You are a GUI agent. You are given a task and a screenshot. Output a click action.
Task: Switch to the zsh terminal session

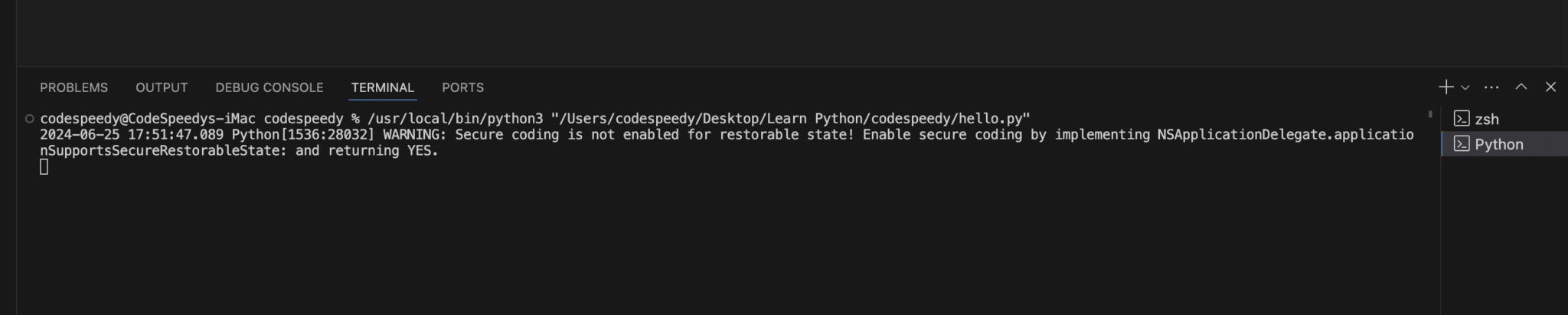click(1504, 119)
